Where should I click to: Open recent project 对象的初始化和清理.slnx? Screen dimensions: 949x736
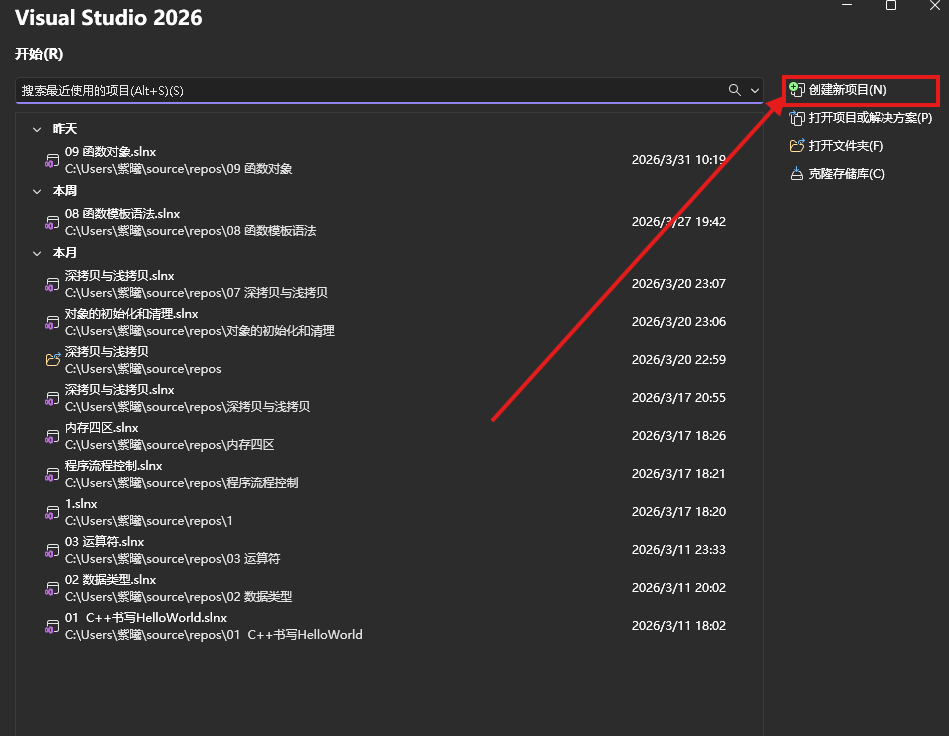(x=388, y=322)
